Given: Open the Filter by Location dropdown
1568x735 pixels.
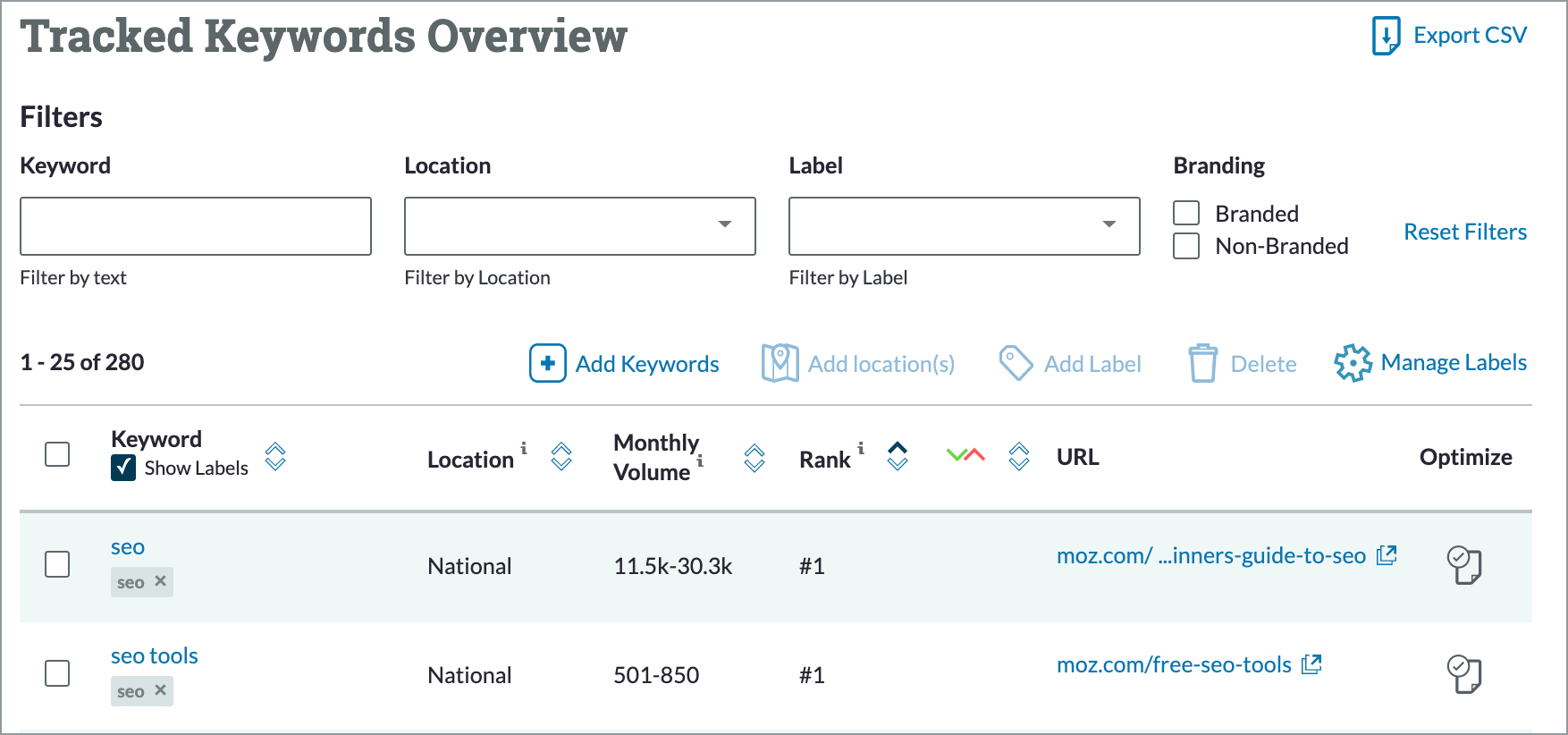Looking at the screenshot, I should 579,226.
